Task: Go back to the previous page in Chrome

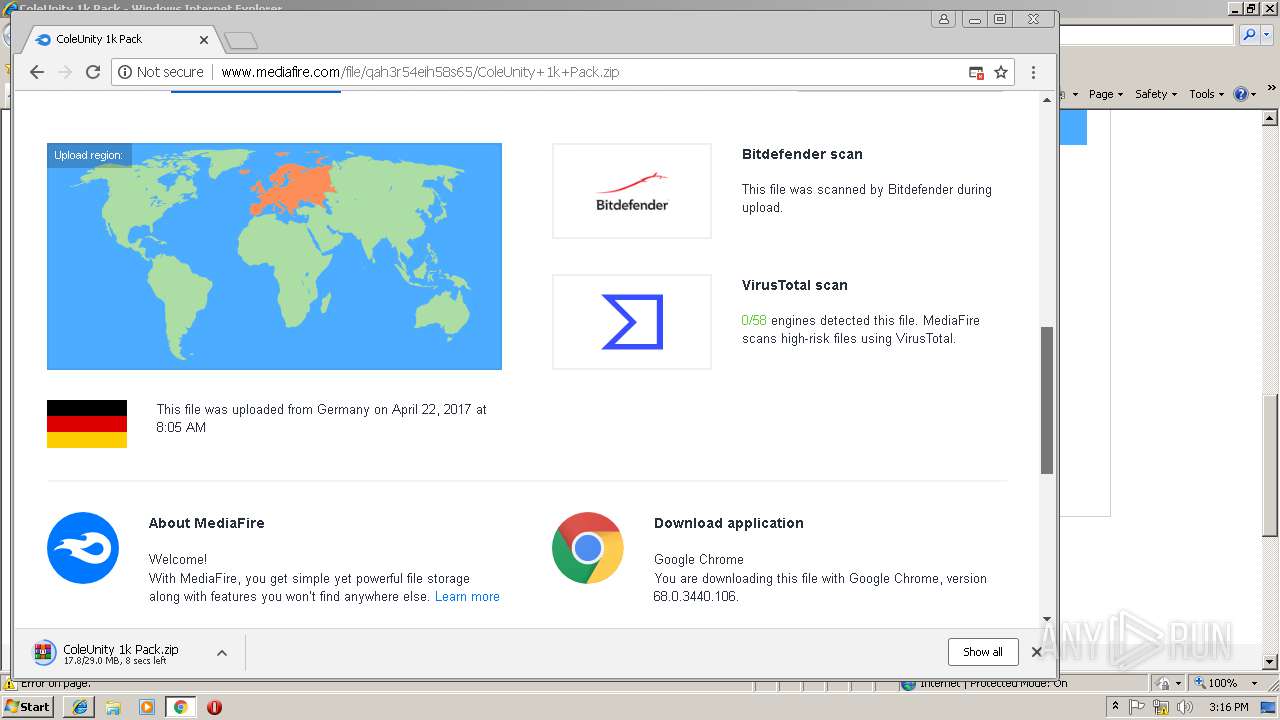Action: (x=37, y=72)
